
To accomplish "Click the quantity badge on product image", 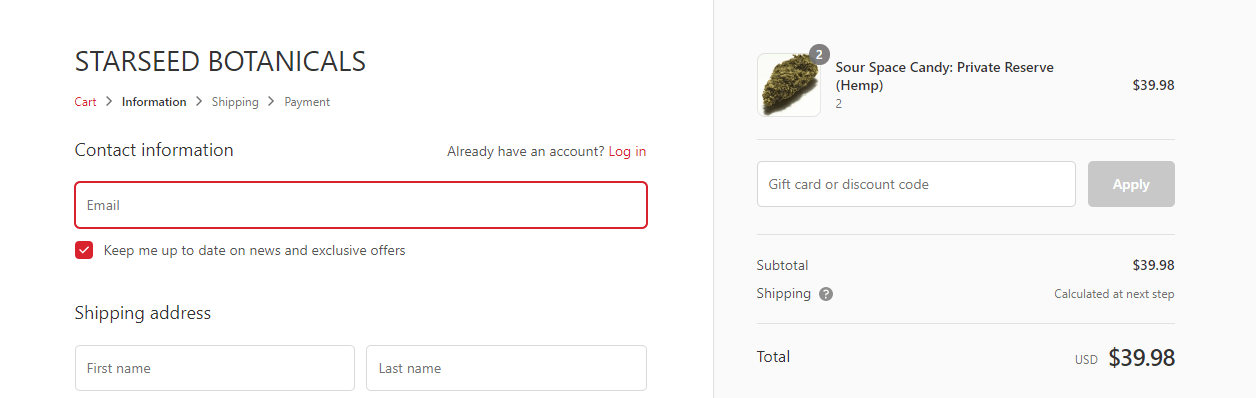I will pos(819,55).
